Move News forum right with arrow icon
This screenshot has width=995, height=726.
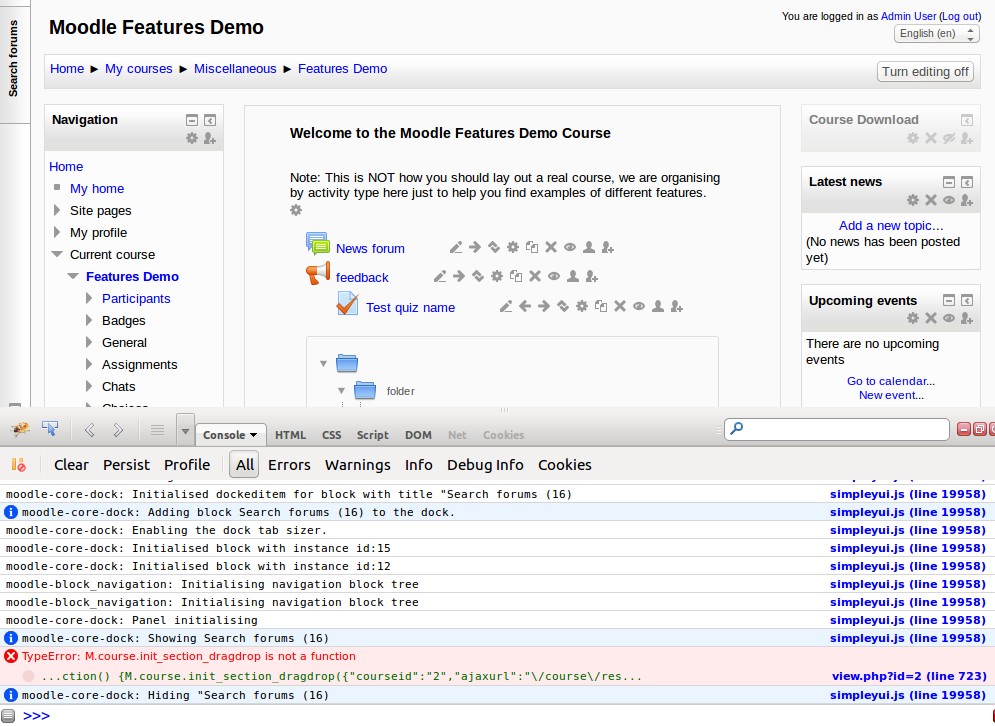pos(475,248)
